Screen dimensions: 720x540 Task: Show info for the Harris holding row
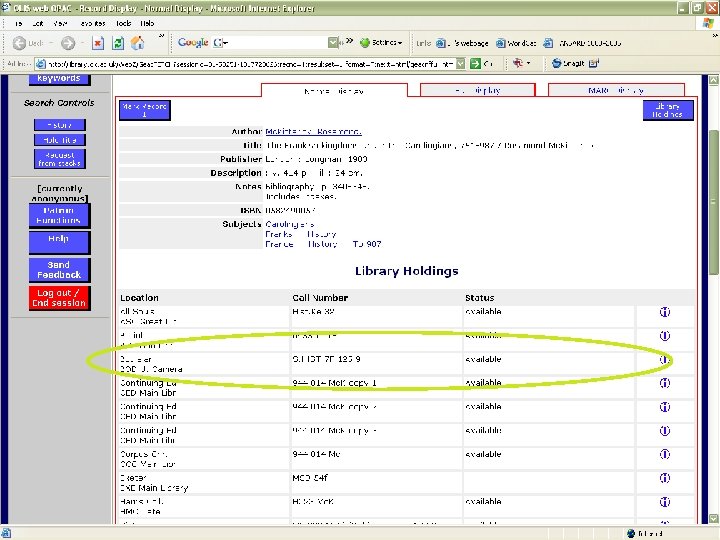[x=664, y=502]
